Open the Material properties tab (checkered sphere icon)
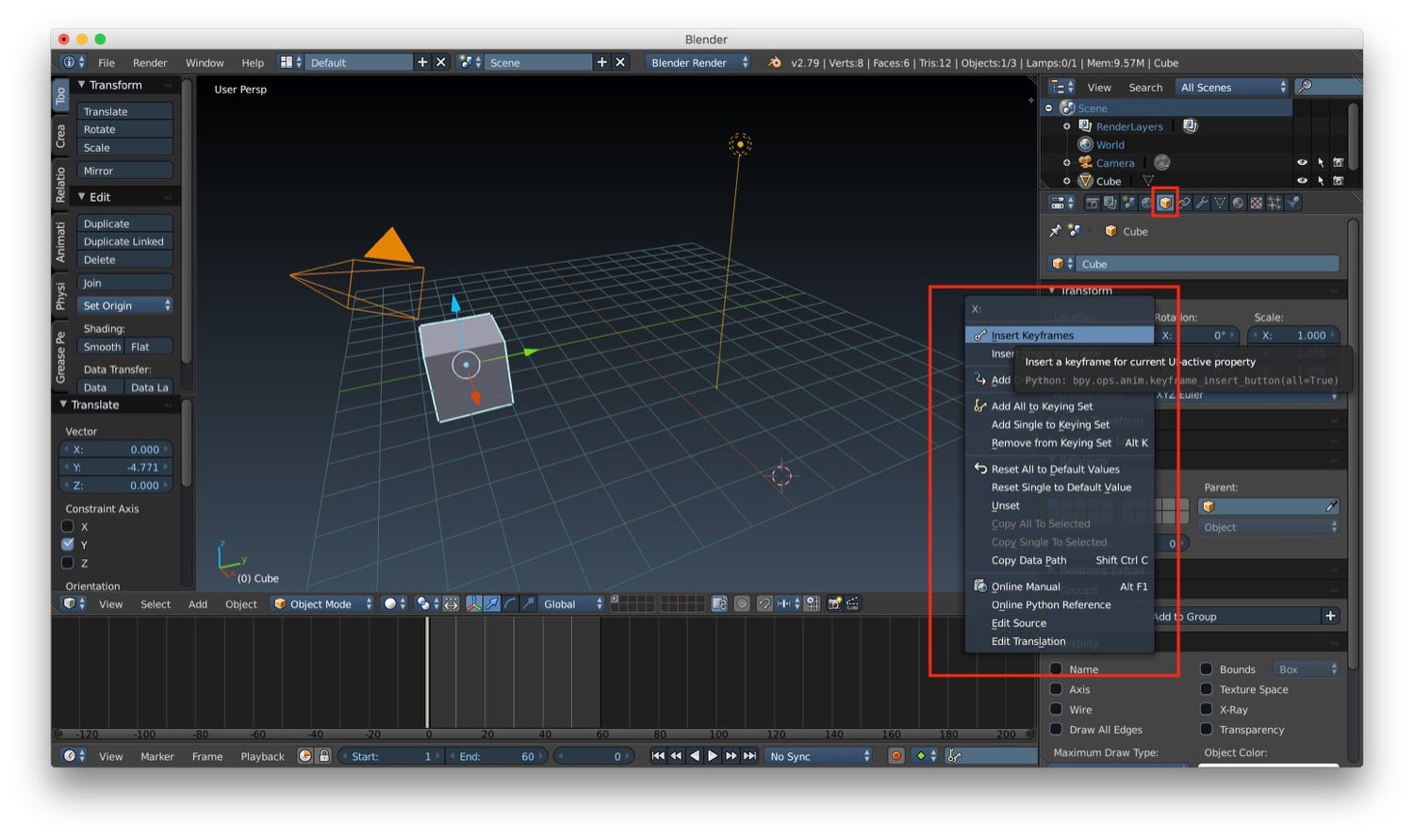 pyautogui.click(x=1237, y=202)
